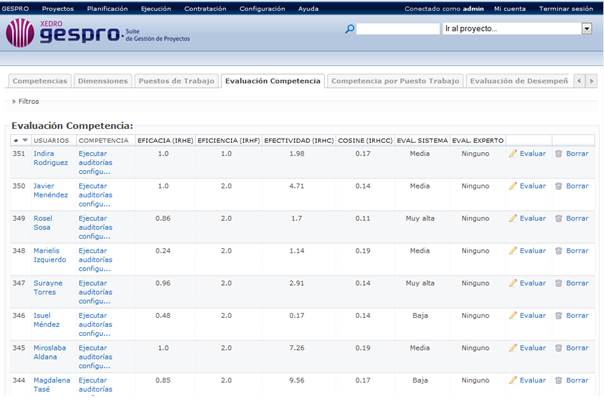Click trash Borrar icon for Isuel Méndez
604x403 pixels.
559,315
